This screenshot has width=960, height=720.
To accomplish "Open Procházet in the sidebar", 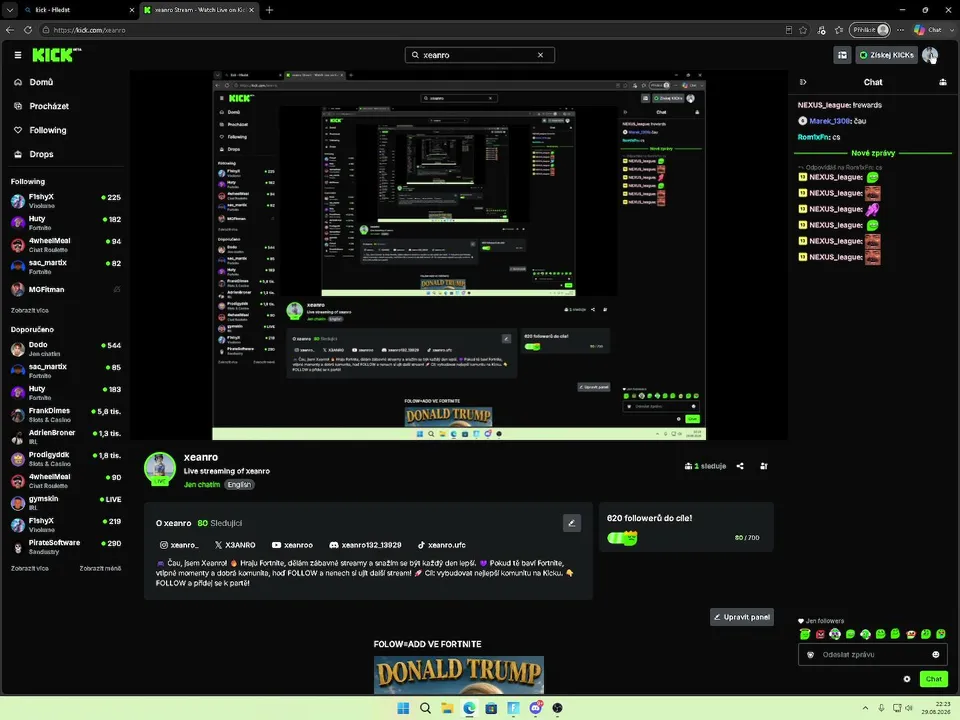I will click(49, 106).
